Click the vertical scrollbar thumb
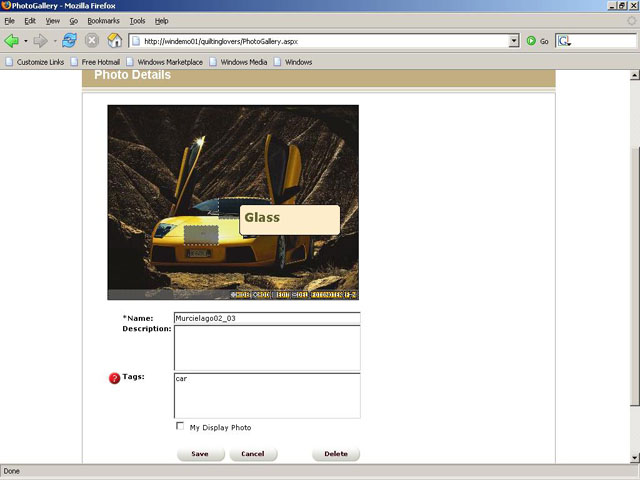Image resolution: width=640 pixels, height=480 pixels. click(634, 276)
